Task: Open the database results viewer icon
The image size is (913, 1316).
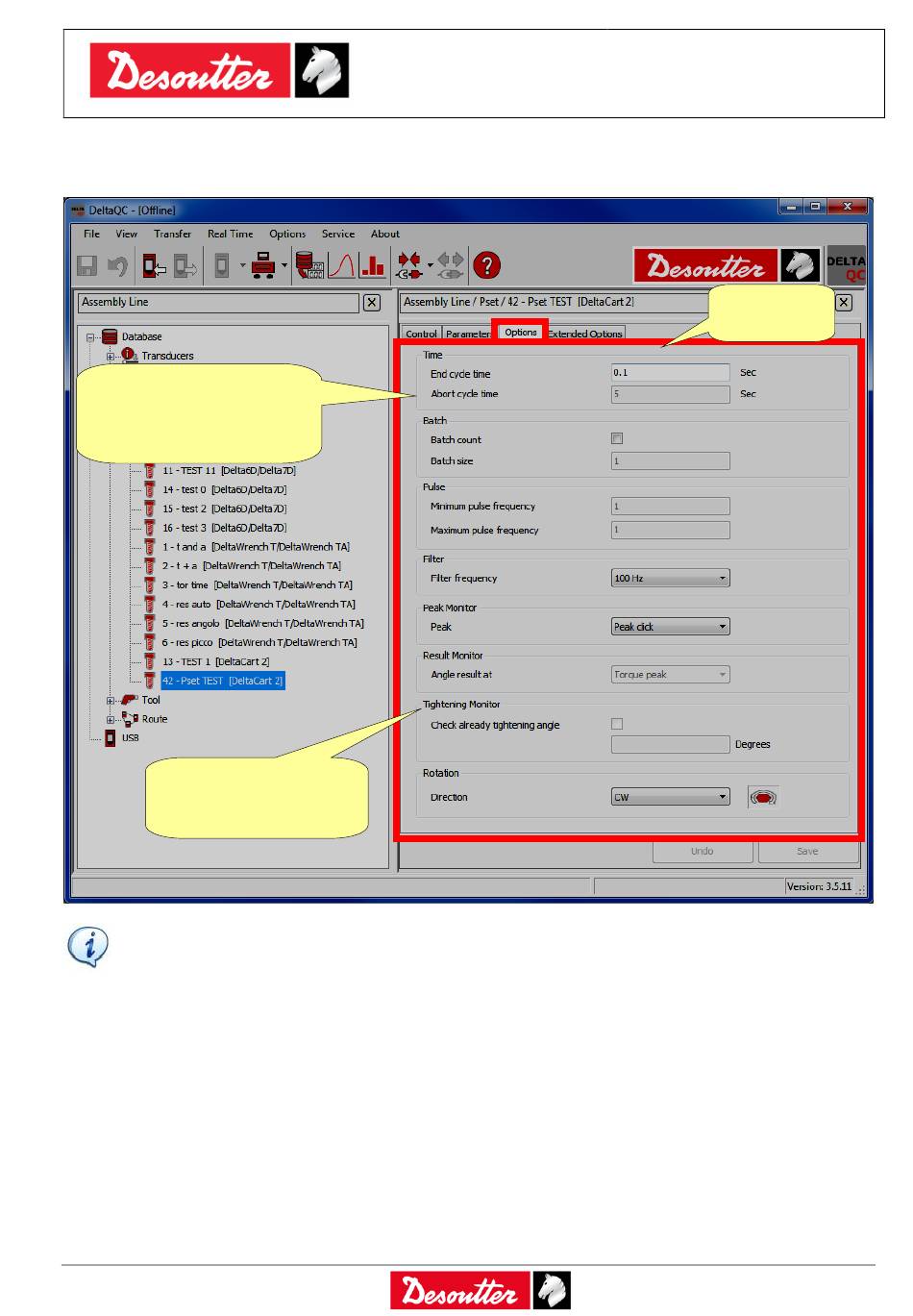Action: [x=309, y=266]
